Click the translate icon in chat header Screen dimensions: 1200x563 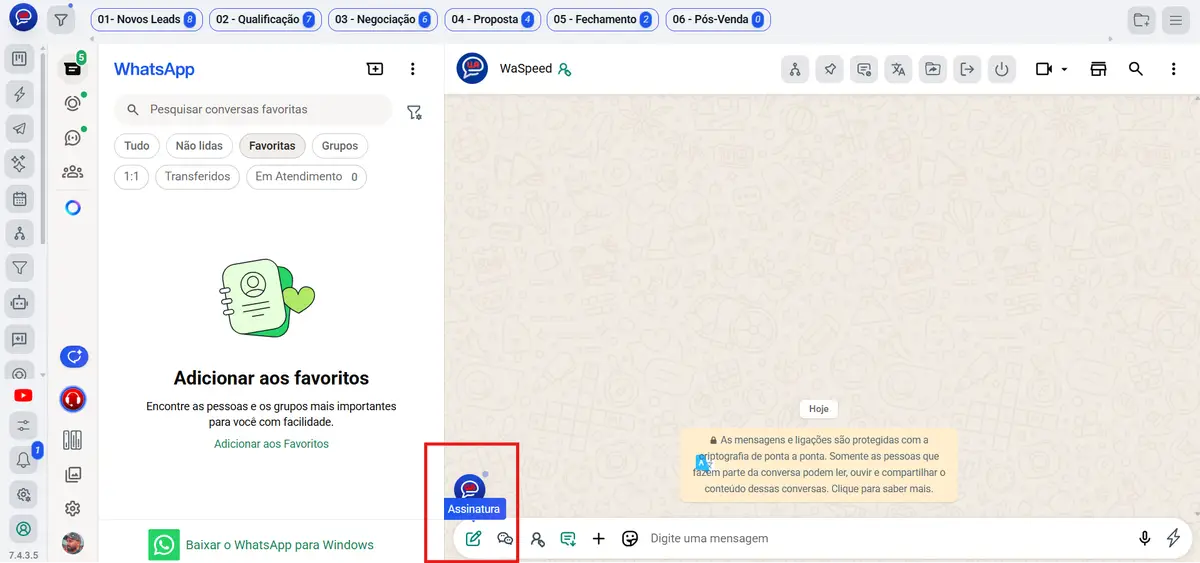click(x=898, y=69)
